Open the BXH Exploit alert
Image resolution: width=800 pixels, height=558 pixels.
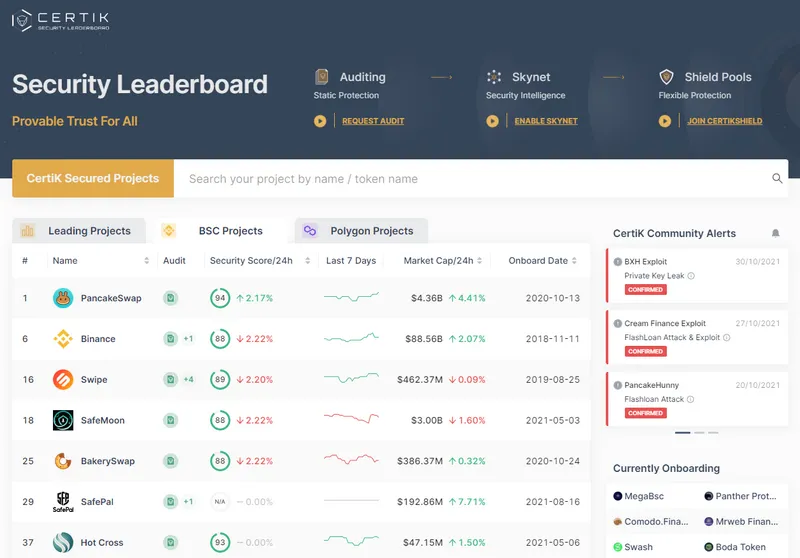(x=697, y=275)
